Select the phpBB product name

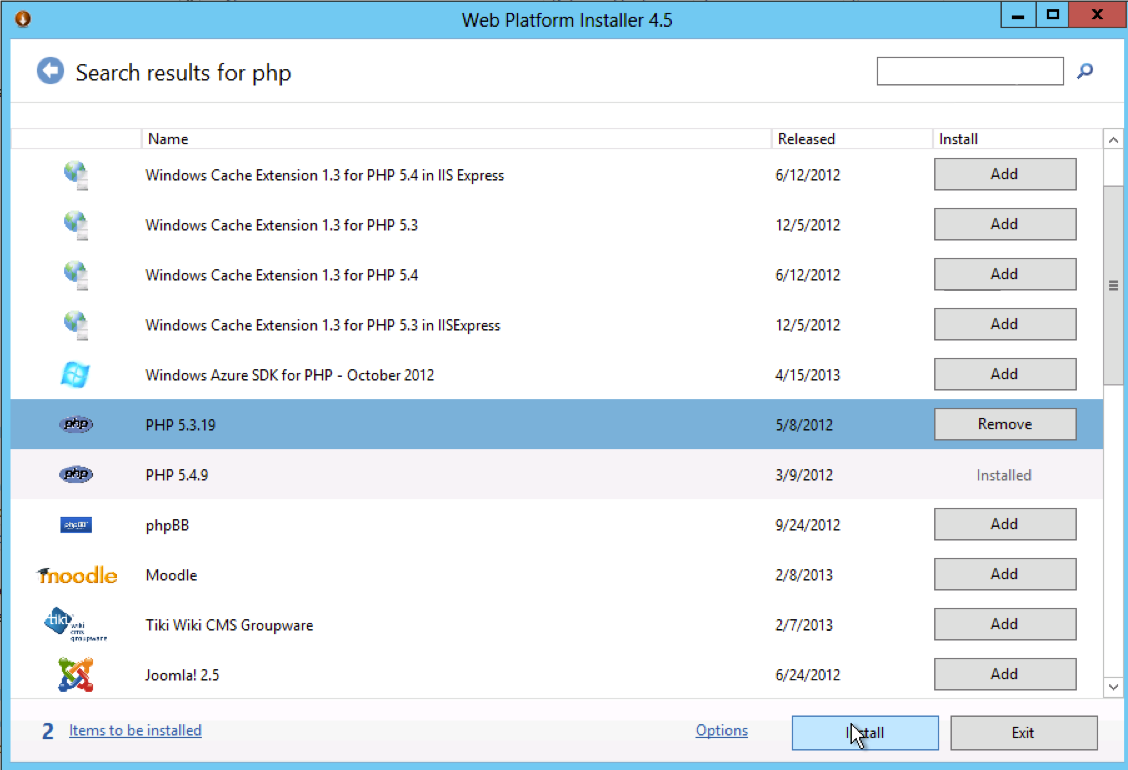[168, 525]
